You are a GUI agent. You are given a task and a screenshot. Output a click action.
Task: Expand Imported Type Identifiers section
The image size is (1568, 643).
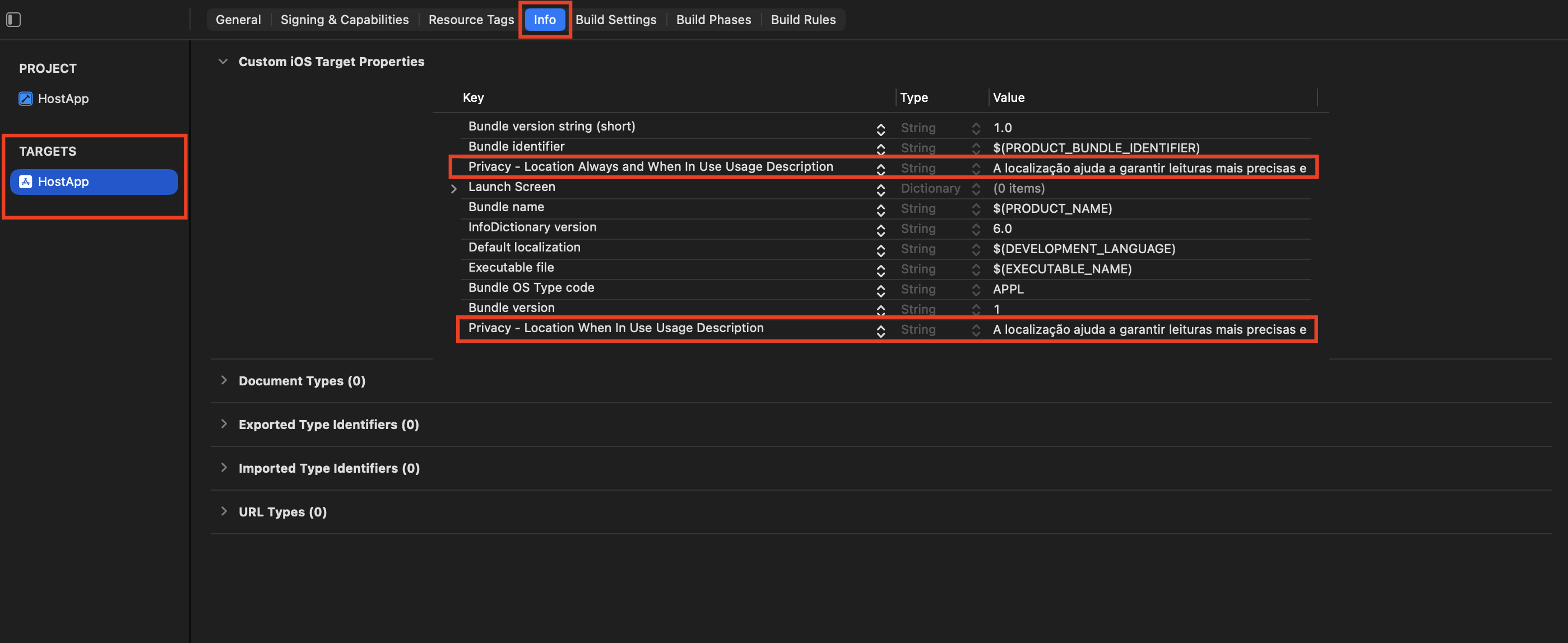(x=224, y=468)
